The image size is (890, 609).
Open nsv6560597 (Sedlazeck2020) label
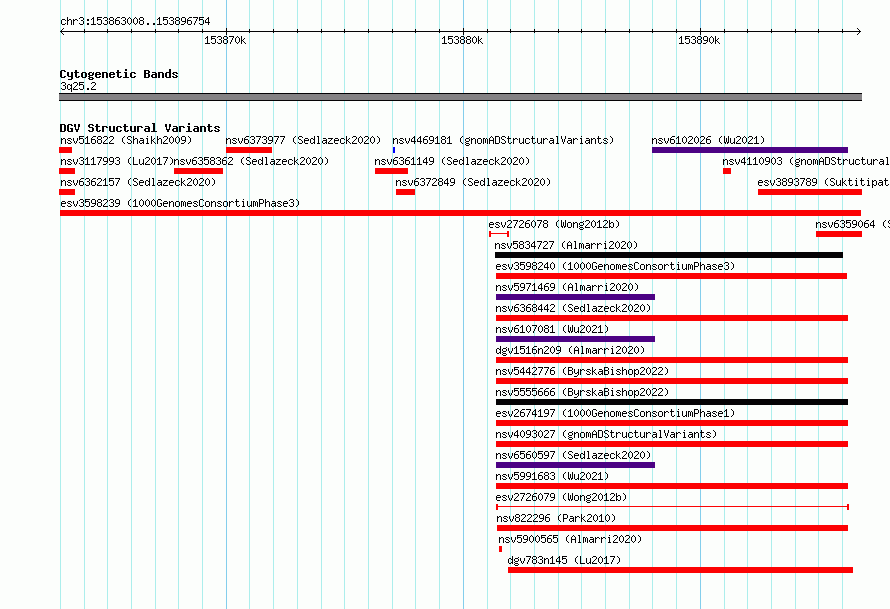coord(573,455)
